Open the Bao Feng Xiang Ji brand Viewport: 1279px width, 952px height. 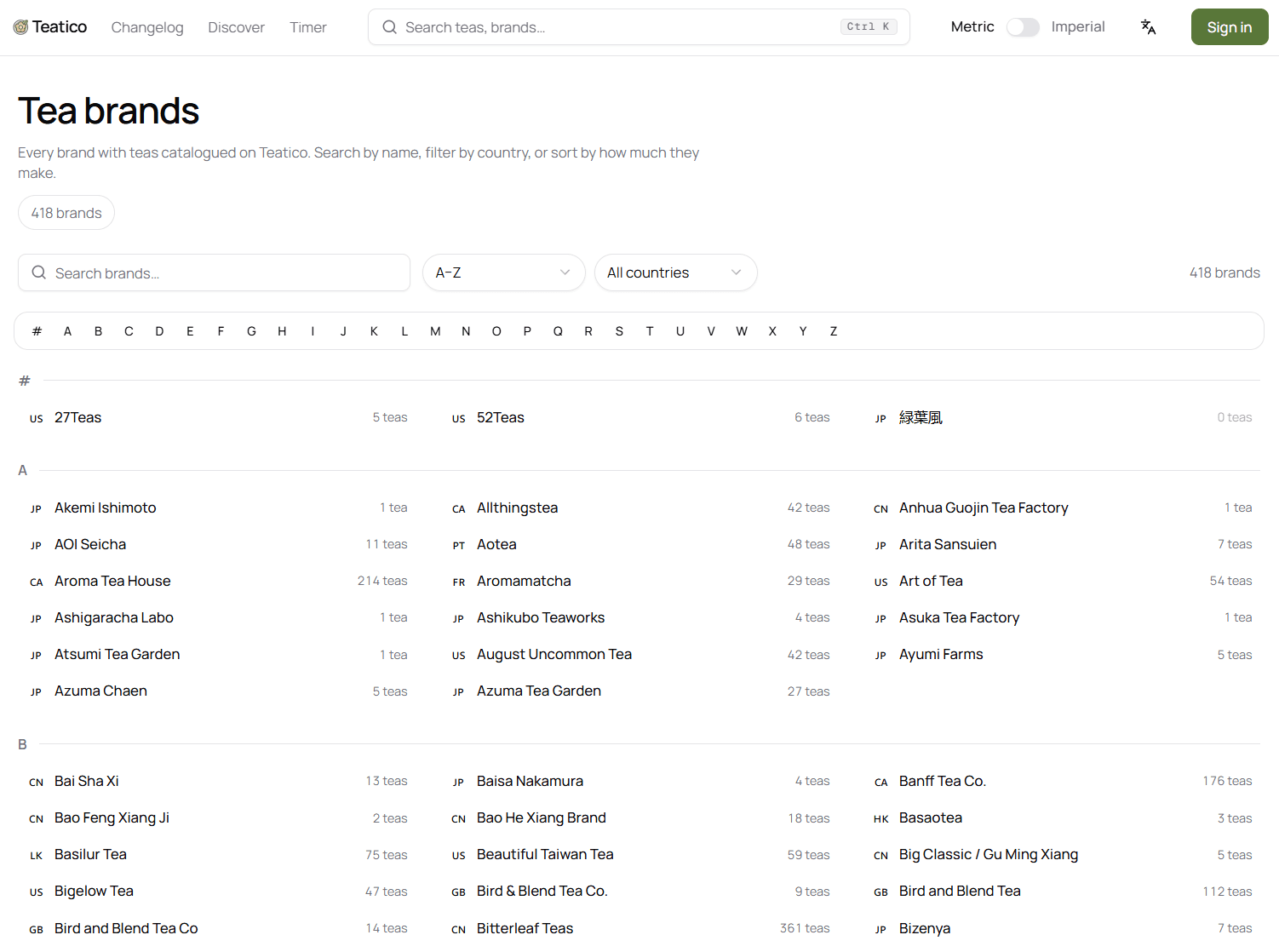[x=218, y=818]
